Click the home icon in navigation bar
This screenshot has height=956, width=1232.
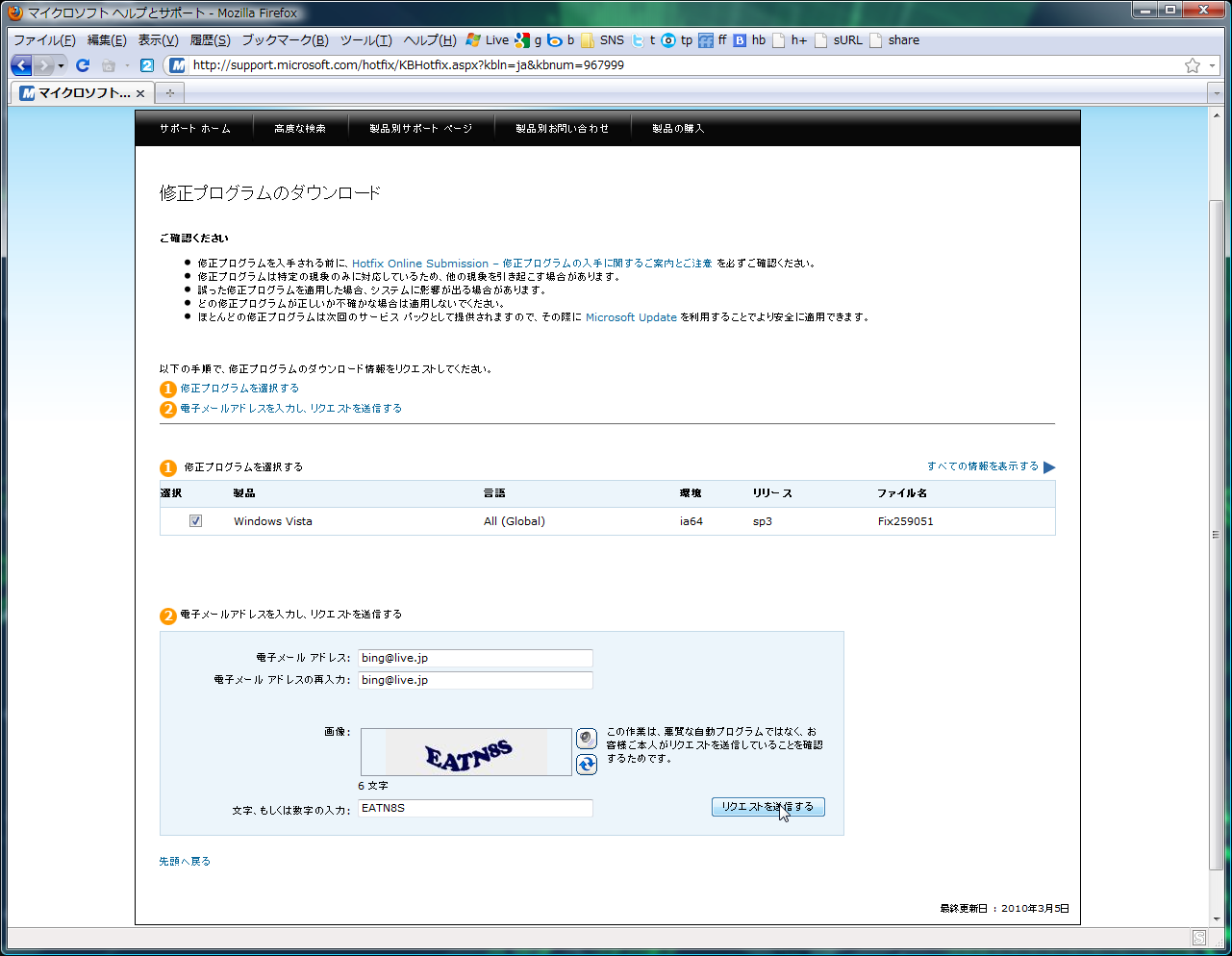109,65
